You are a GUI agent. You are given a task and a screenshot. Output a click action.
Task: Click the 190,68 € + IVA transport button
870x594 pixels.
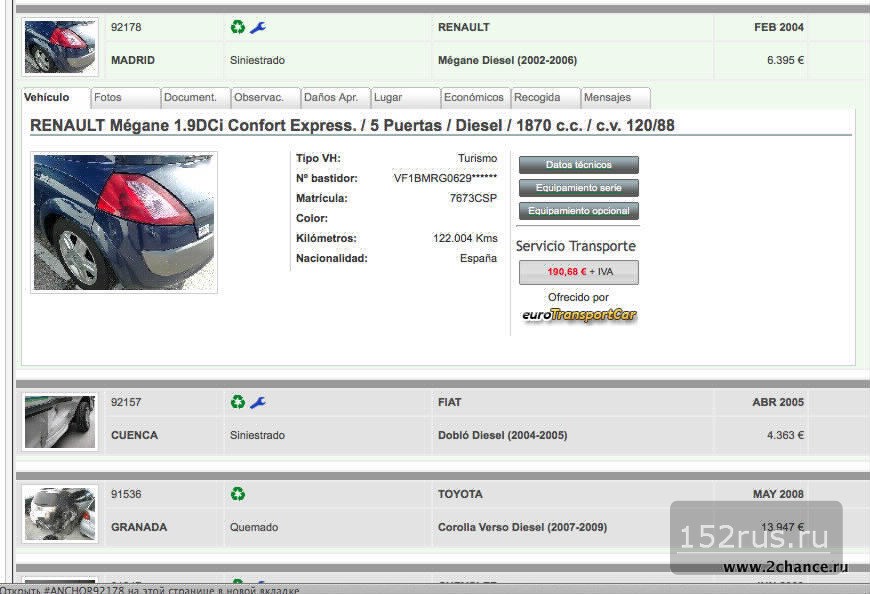[x=579, y=272]
